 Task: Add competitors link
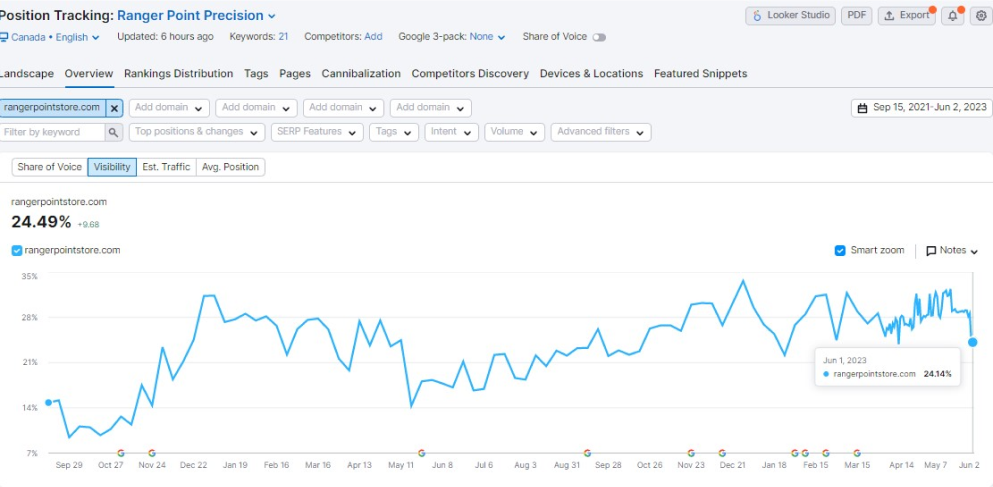pos(373,37)
